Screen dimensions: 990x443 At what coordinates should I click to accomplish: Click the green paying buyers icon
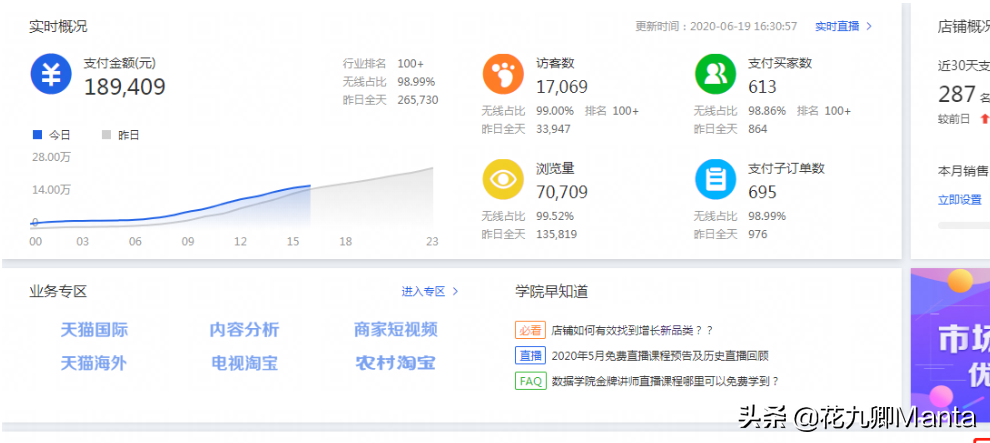tap(715, 74)
